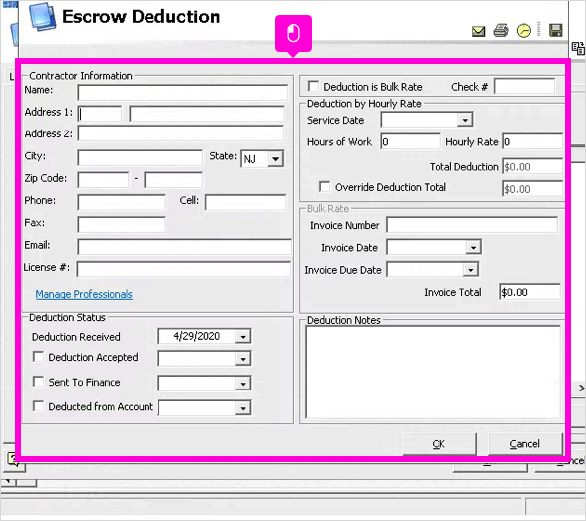Click the Escrow Deduction documents icon
The image size is (586, 521).
pyautogui.click(x=43, y=17)
